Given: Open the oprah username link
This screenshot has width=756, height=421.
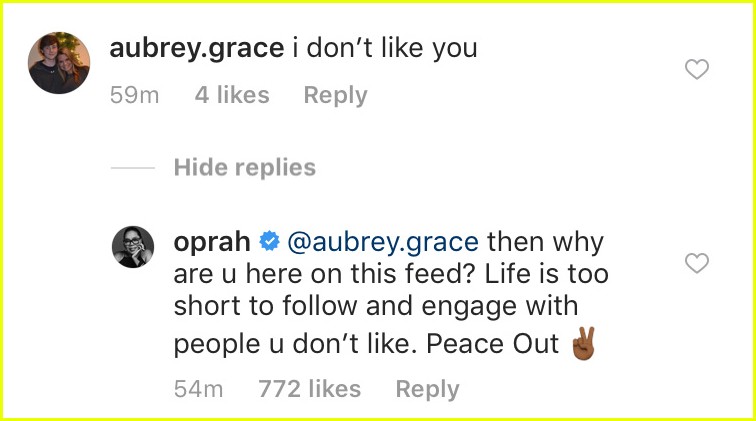Looking at the screenshot, I should [x=212, y=242].
